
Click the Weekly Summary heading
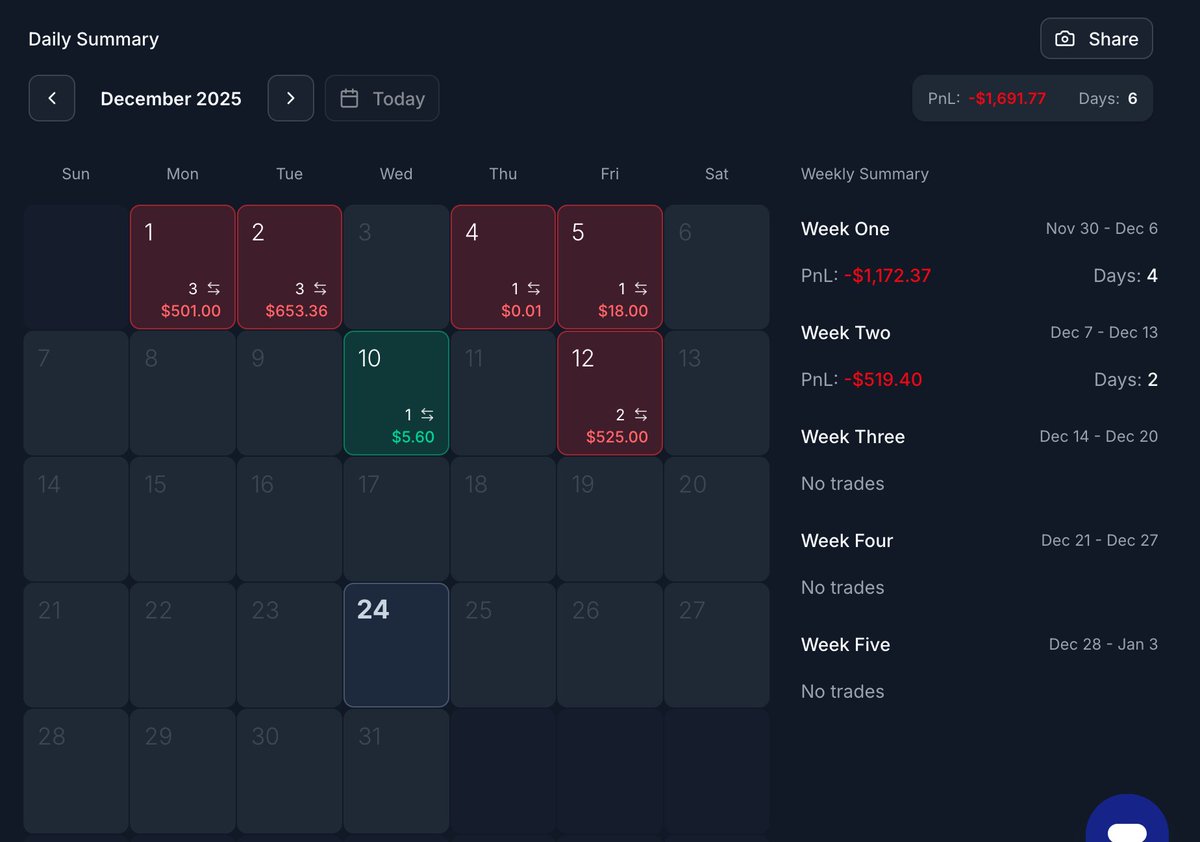pyautogui.click(x=865, y=174)
